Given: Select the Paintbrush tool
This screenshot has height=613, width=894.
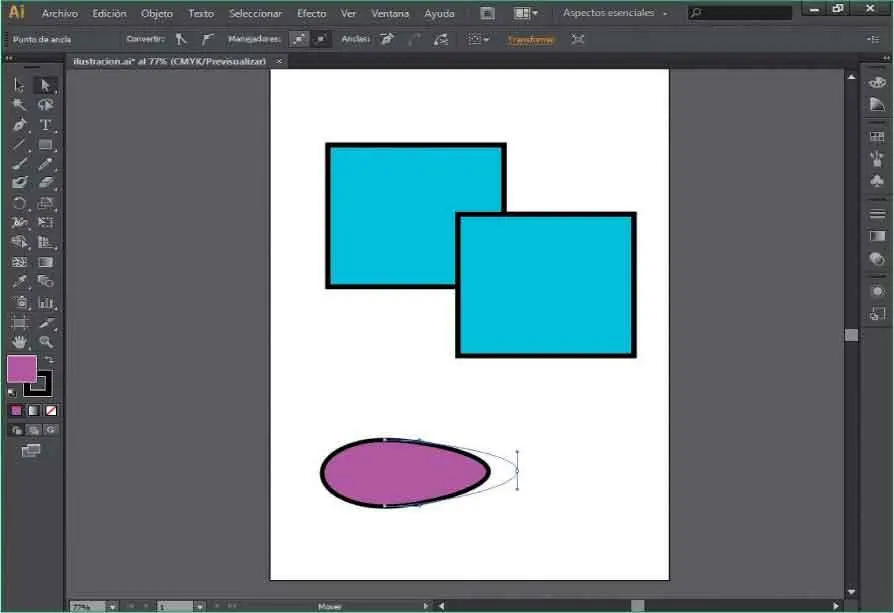Looking at the screenshot, I should [19, 164].
